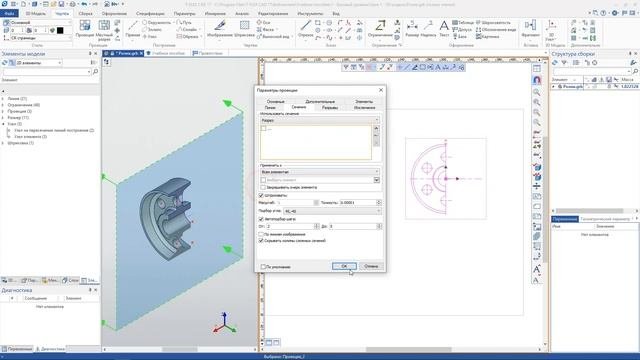640x360 pixels.
Task: Expand the Размер (11) tree node
Action: pyautogui.click(x=3, y=118)
